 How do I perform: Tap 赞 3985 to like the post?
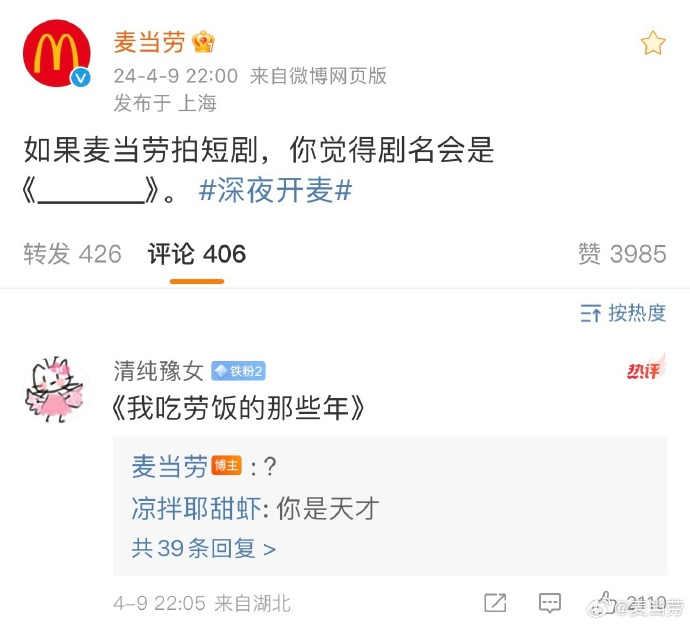(622, 254)
